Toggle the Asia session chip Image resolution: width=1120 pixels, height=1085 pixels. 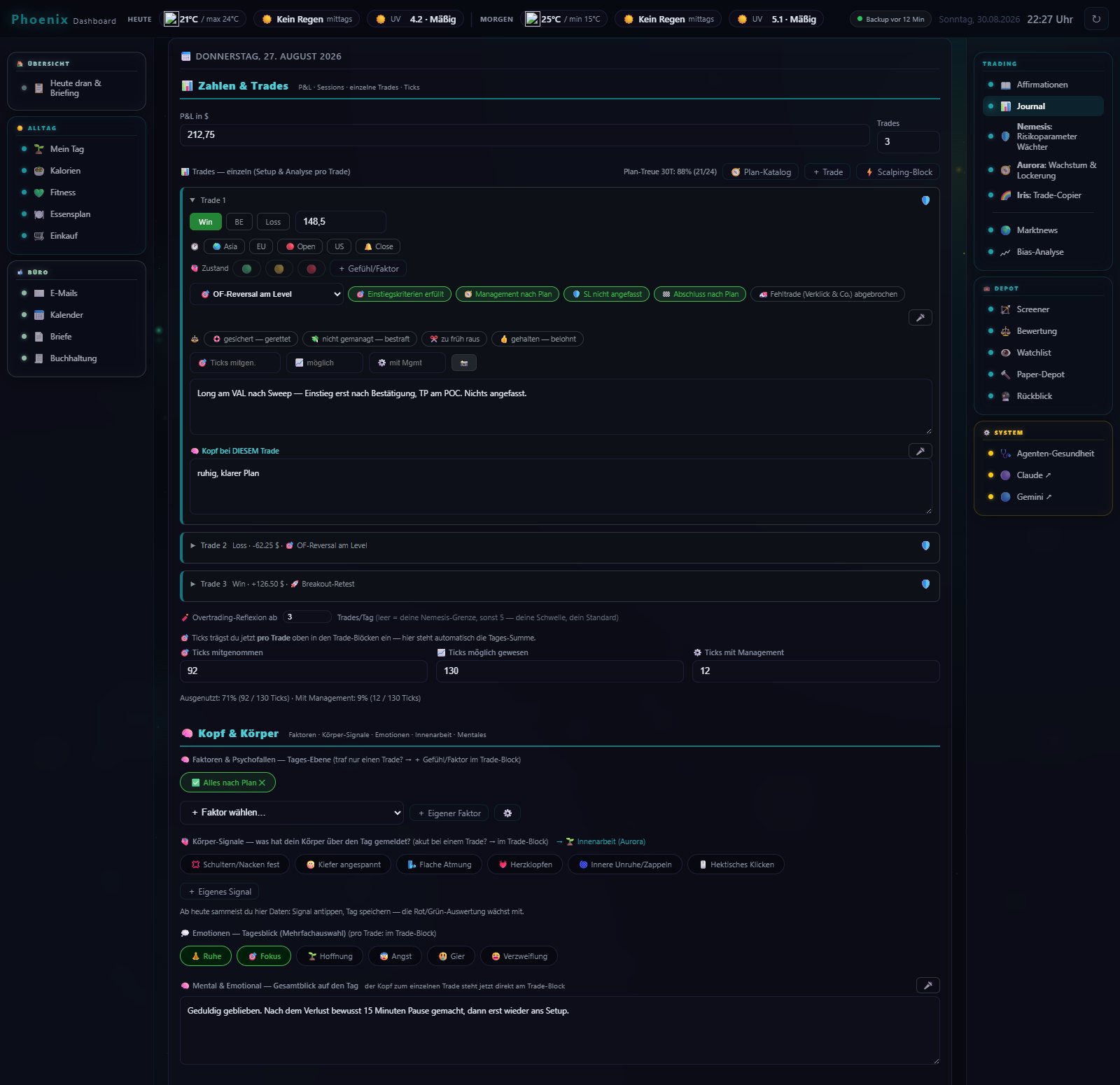224,246
